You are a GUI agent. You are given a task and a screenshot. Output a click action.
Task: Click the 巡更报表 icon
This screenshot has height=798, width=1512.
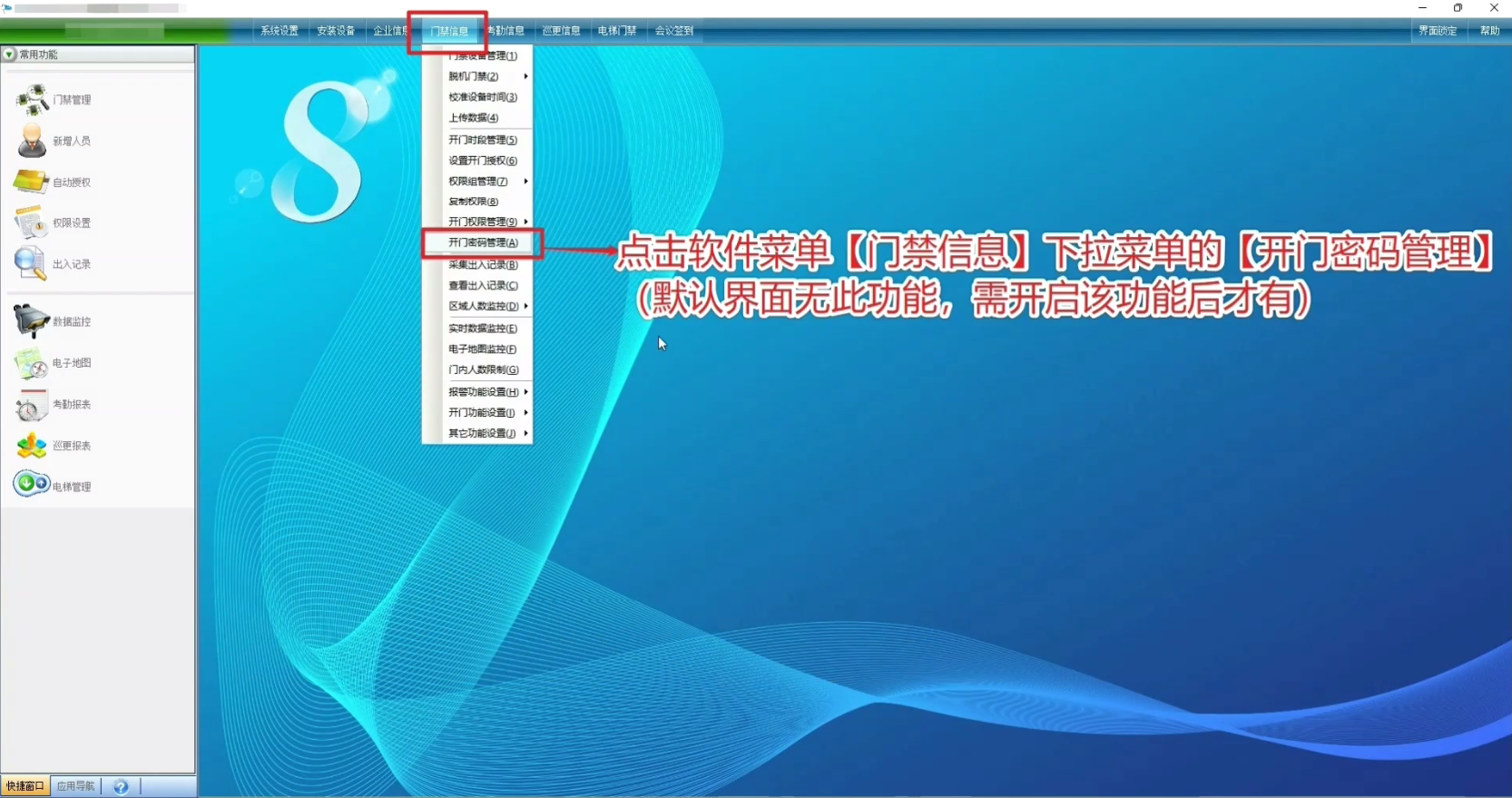(x=31, y=446)
